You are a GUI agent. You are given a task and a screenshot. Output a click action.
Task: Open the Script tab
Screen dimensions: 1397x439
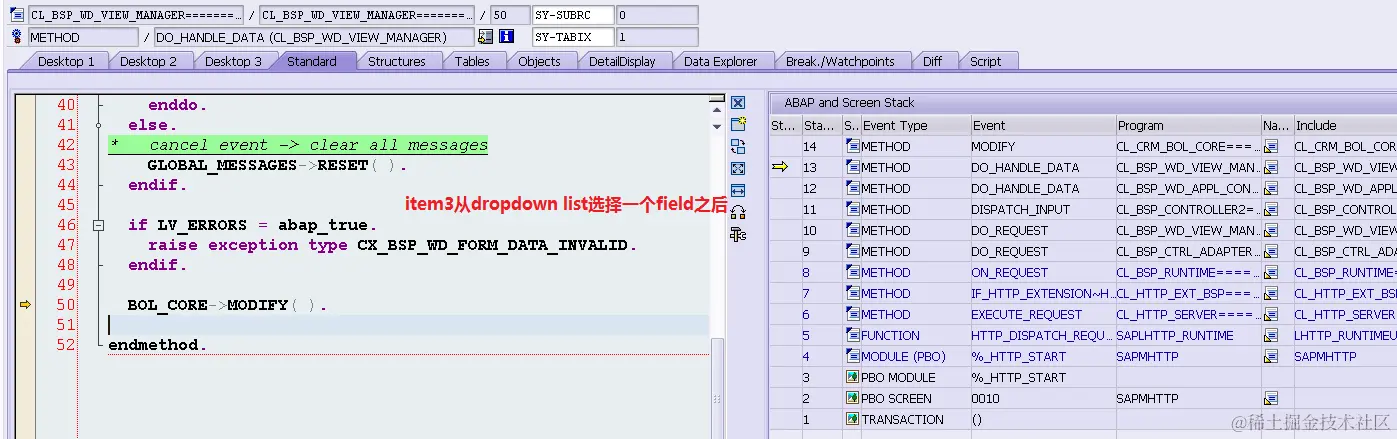985,61
